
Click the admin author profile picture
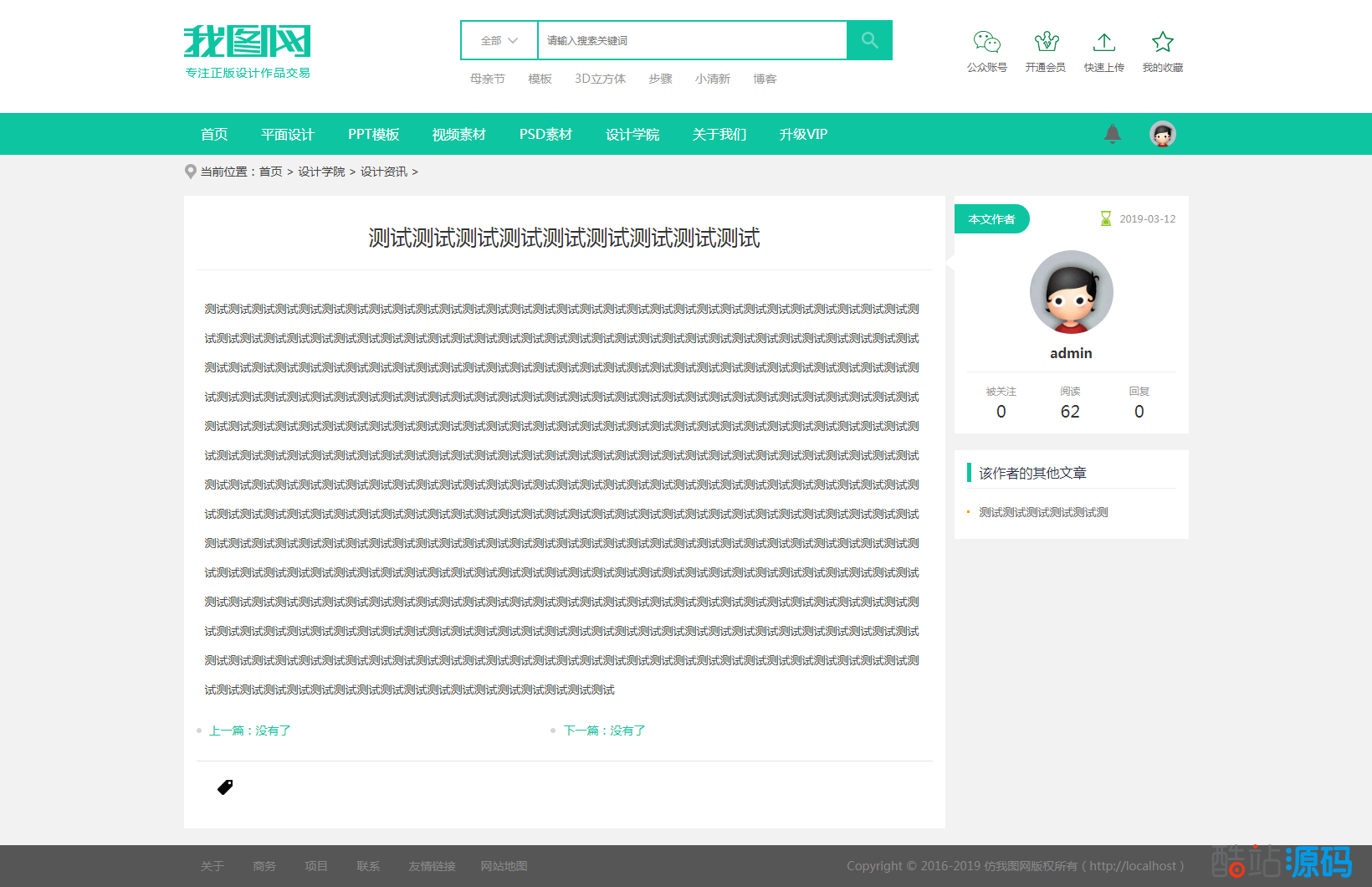point(1071,292)
